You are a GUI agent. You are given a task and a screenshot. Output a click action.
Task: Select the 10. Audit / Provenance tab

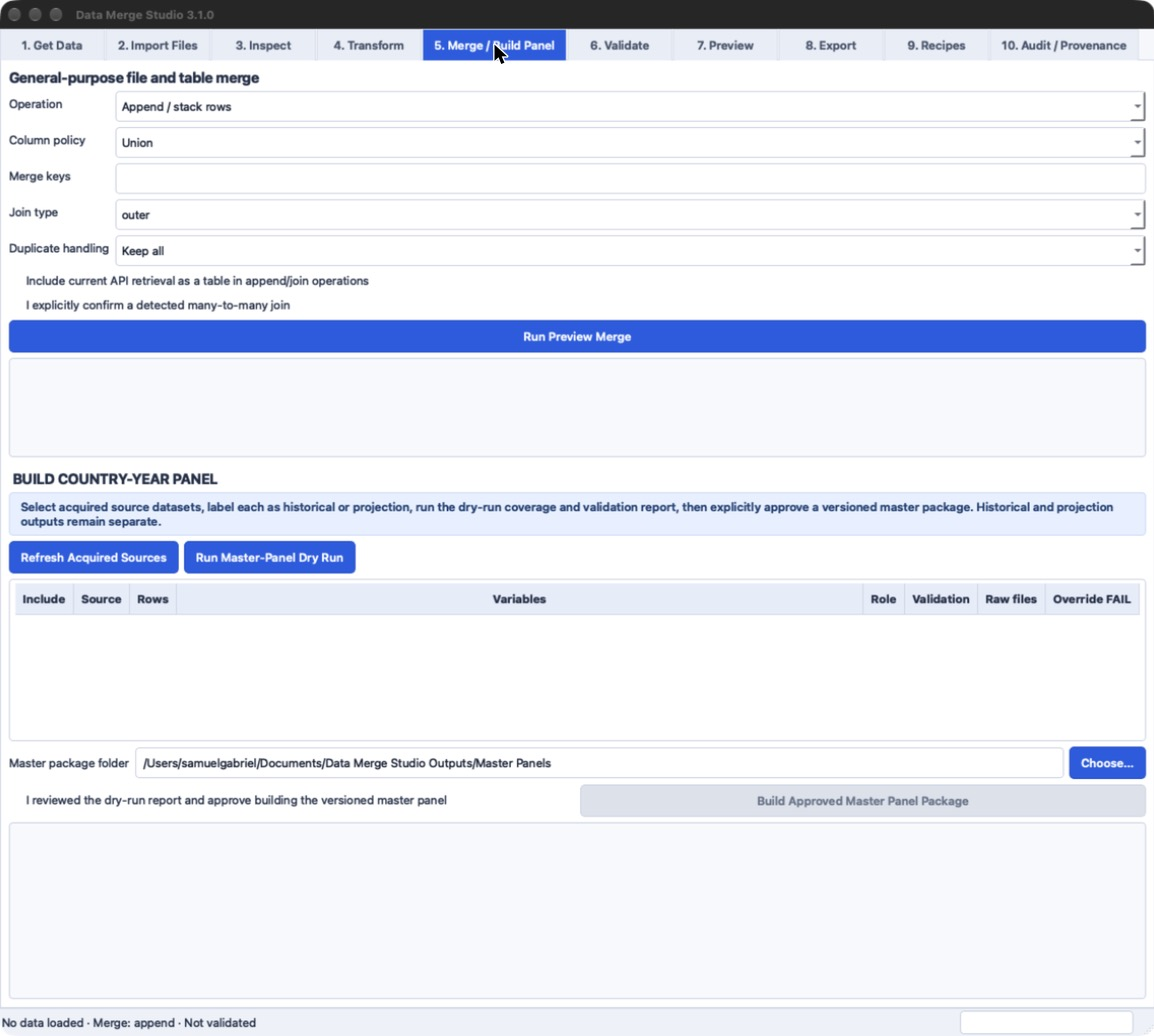tap(1063, 45)
